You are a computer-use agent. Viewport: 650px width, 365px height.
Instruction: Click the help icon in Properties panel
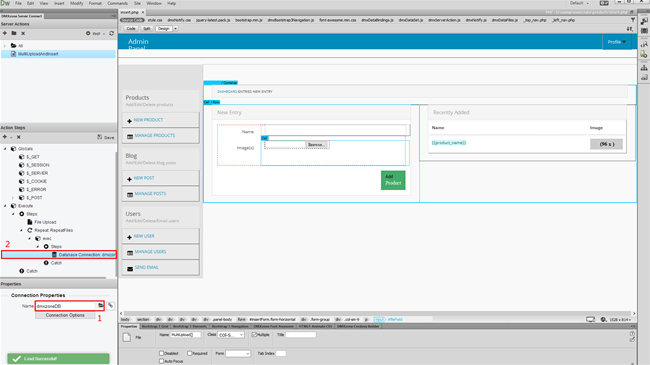[632, 333]
